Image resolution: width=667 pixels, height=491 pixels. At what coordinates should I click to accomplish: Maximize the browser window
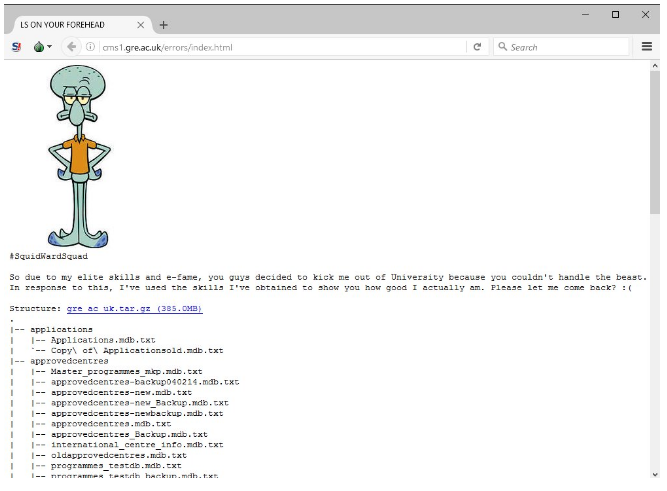(615, 14)
